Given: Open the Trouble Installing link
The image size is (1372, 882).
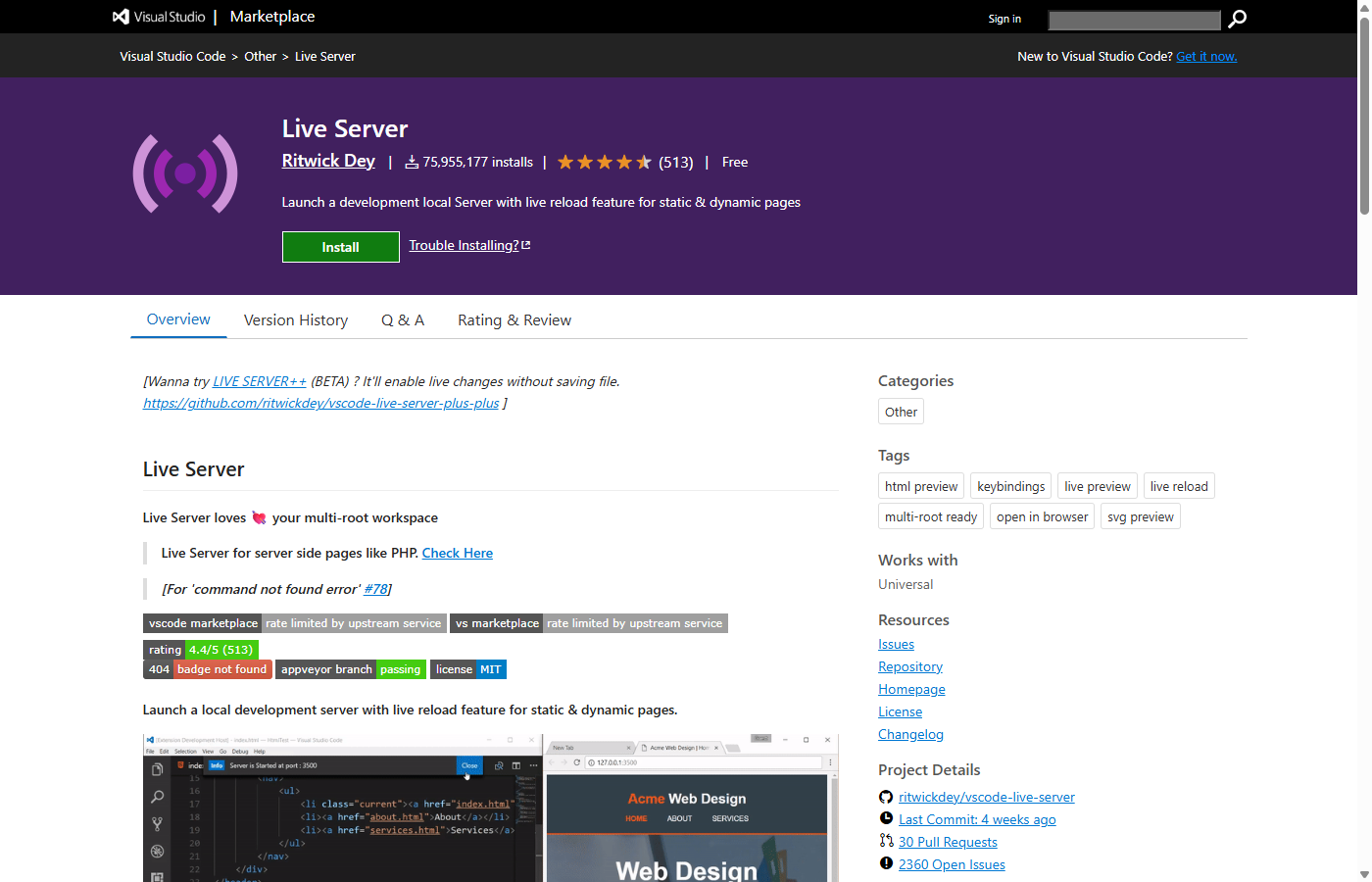Looking at the screenshot, I should point(464,245).
